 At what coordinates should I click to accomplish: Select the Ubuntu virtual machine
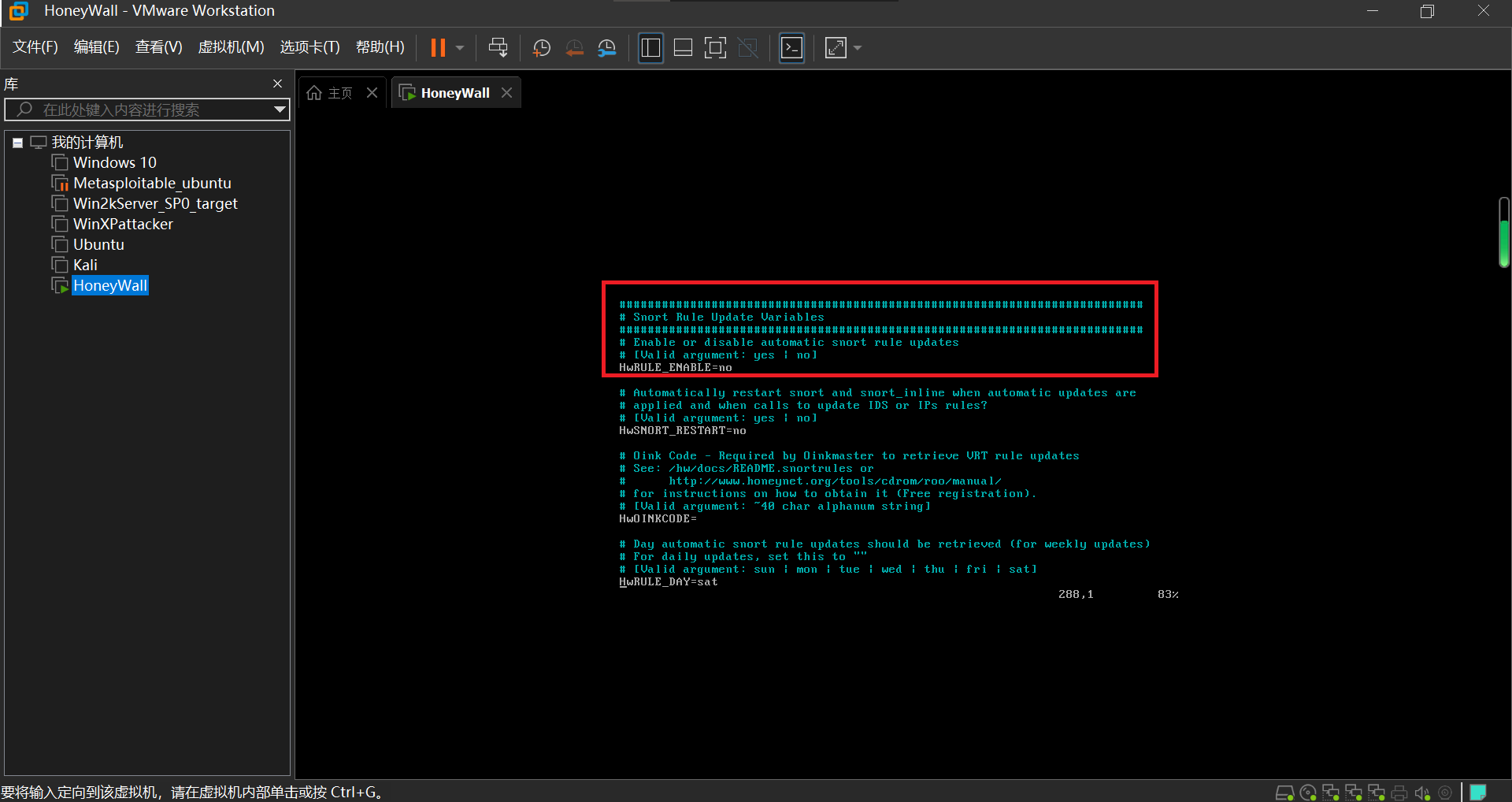[98, 245]
